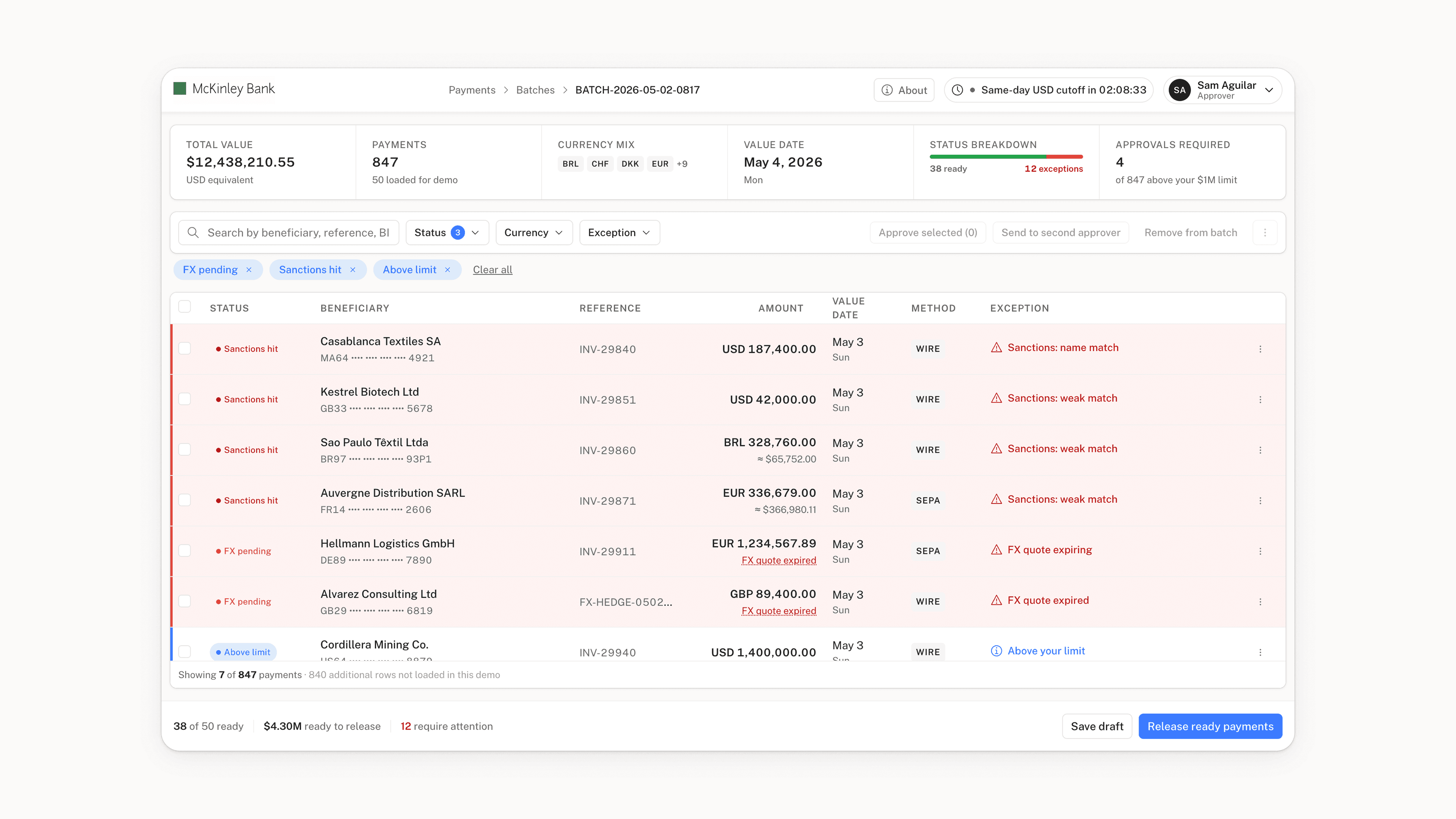
Task: Toggle the select-all payments checkbox
Action: (185, 307)
